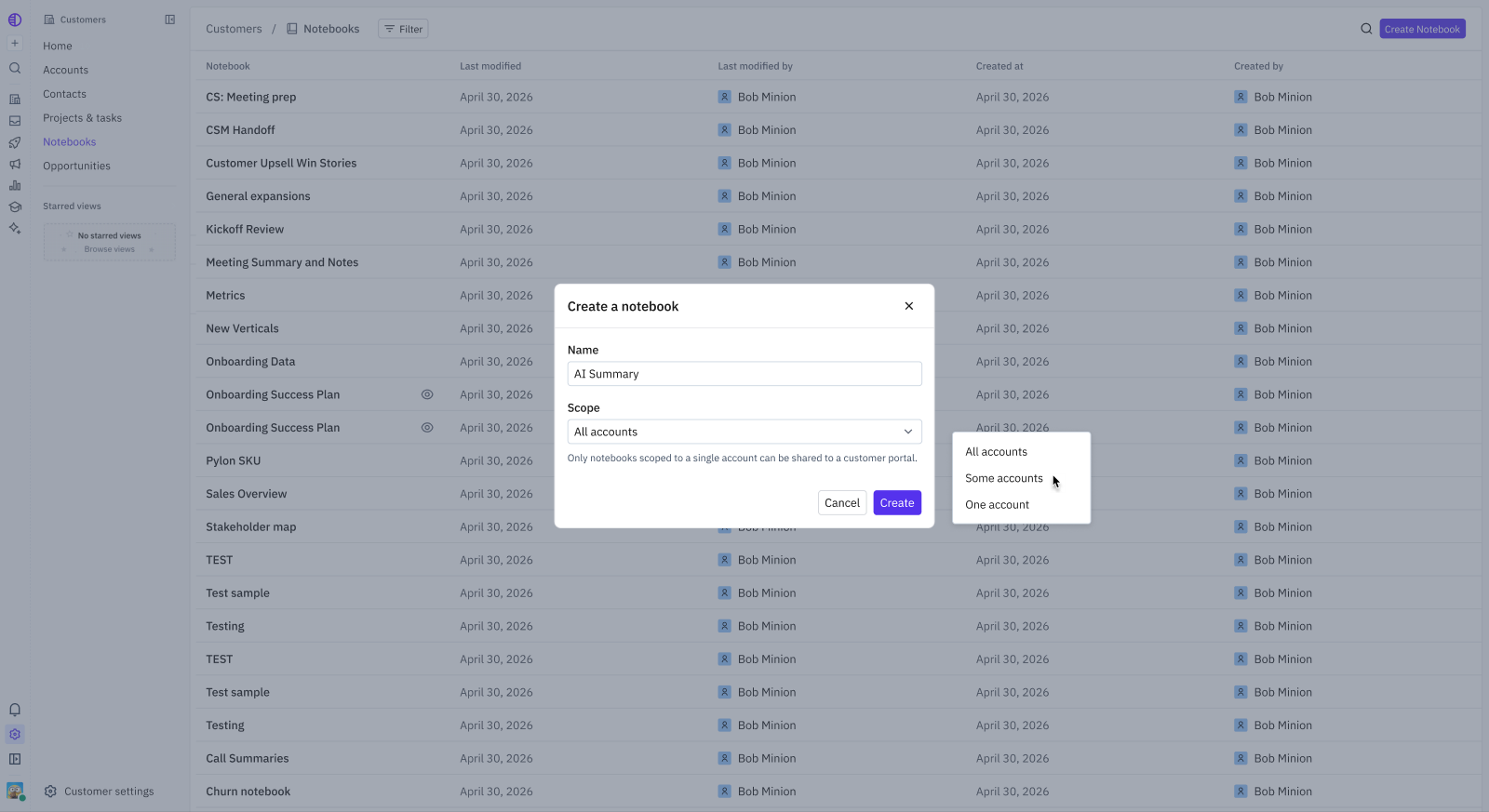This screenshot has height=812, width=1489.
Task: Open the Stakeholder map notebook
Action: [x=251, y=526]
